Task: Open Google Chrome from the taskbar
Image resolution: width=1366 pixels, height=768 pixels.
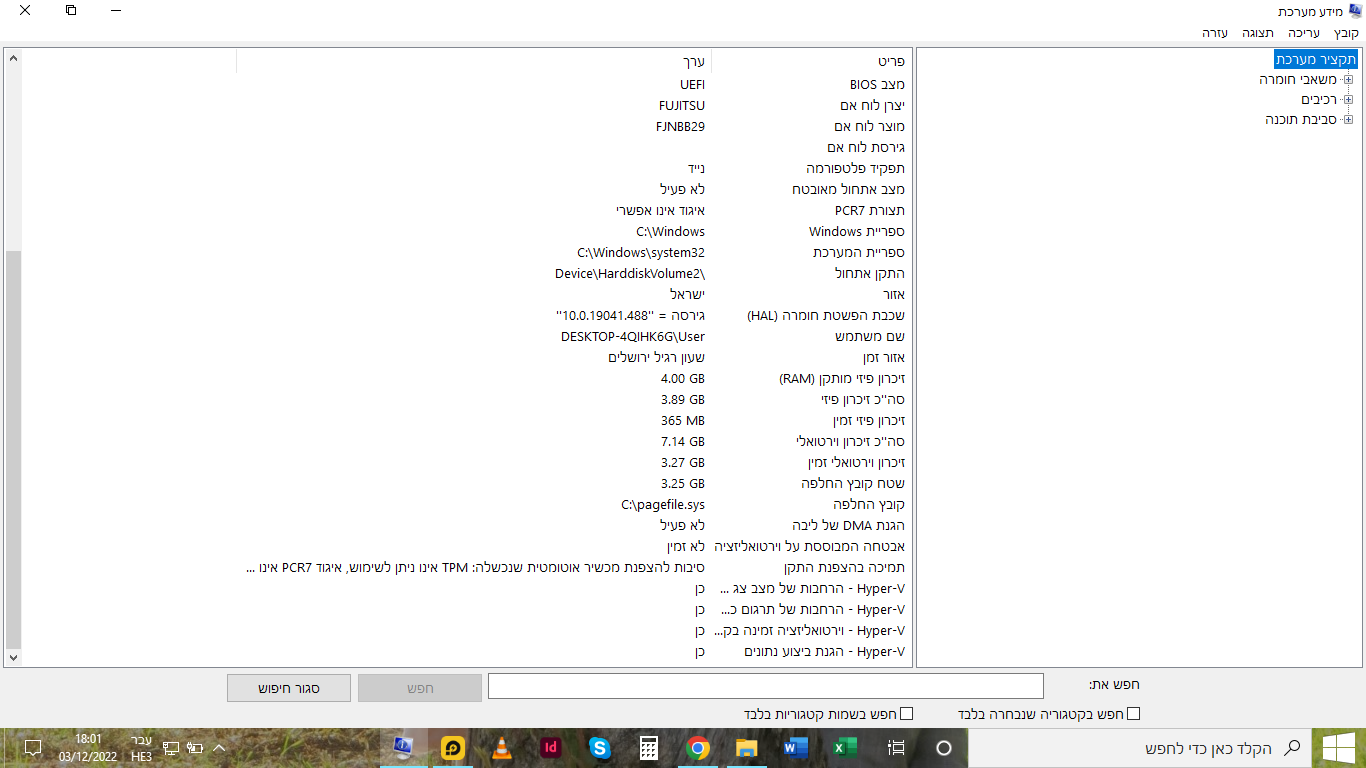Action: (698, 747)
